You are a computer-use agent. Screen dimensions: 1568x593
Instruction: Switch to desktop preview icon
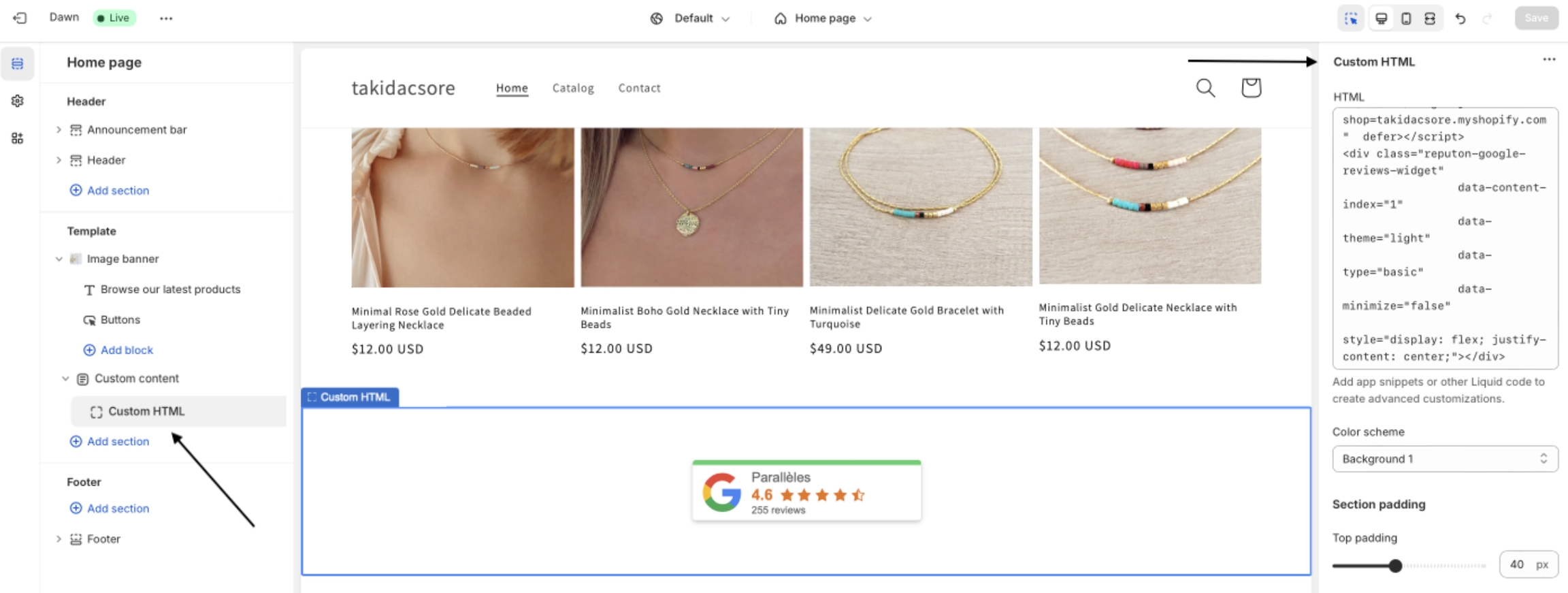pos(1381,18)
